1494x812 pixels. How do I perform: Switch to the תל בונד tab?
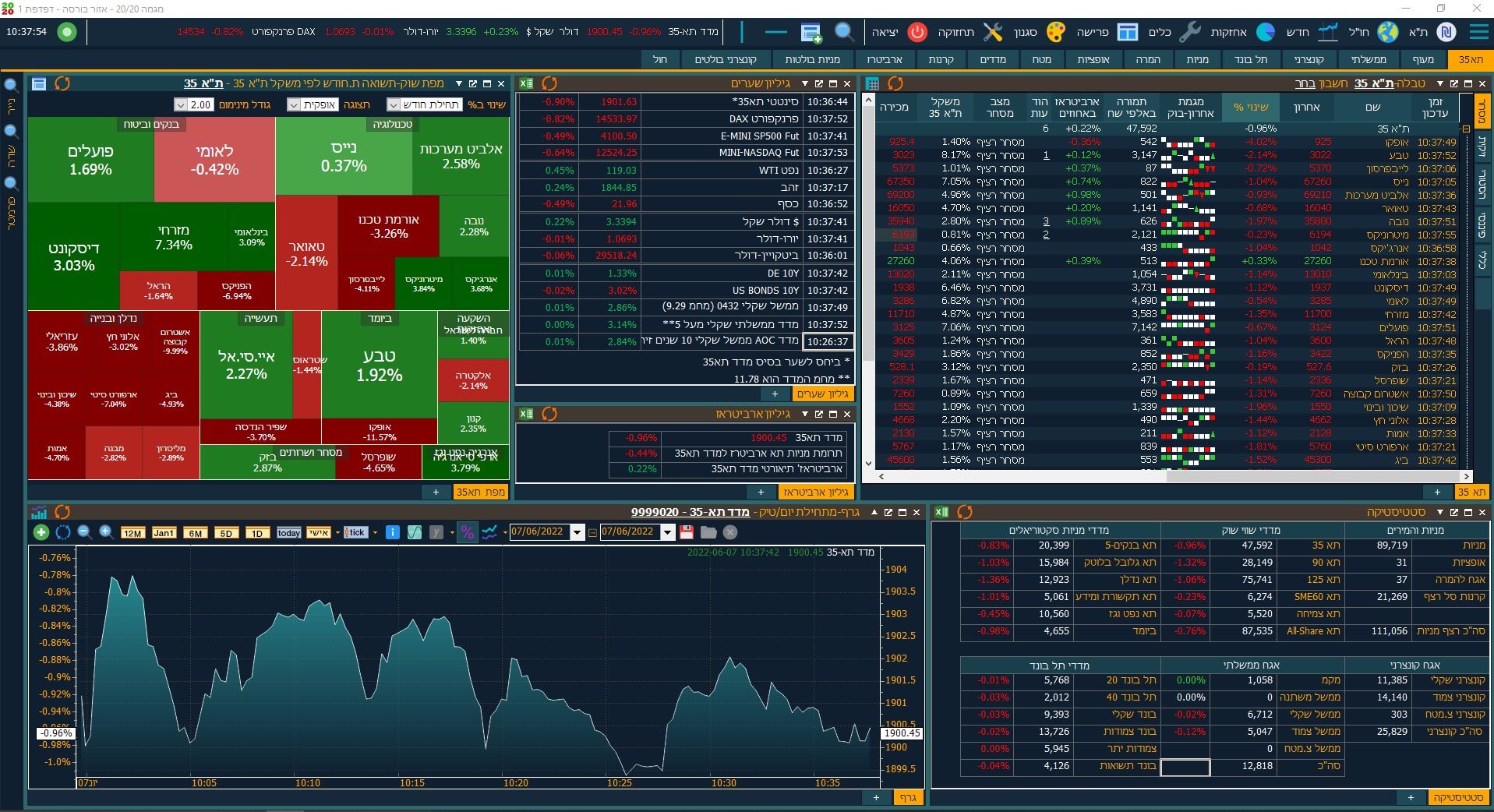coord(1250,59)
